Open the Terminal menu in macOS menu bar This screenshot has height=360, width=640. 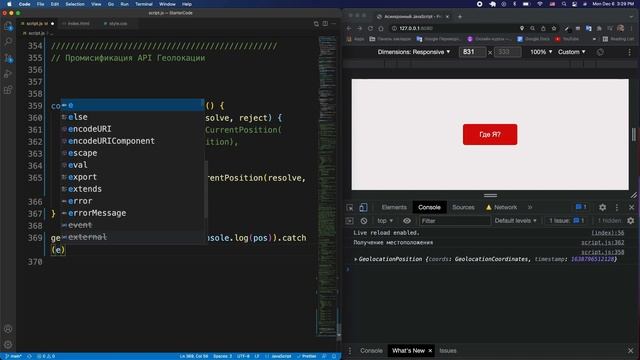tap(144, 4)
